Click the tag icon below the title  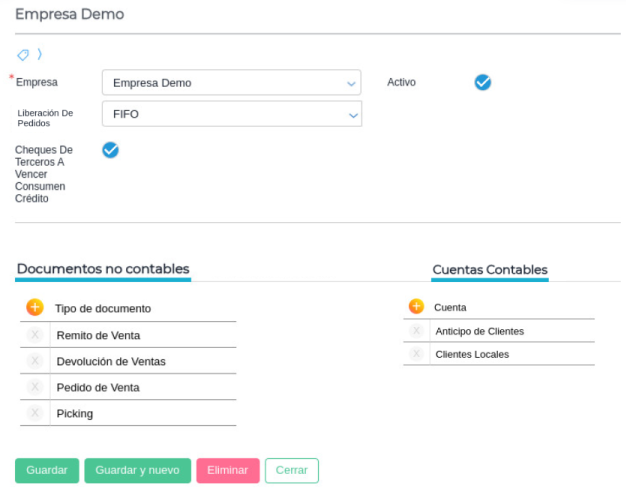[23, 54]
